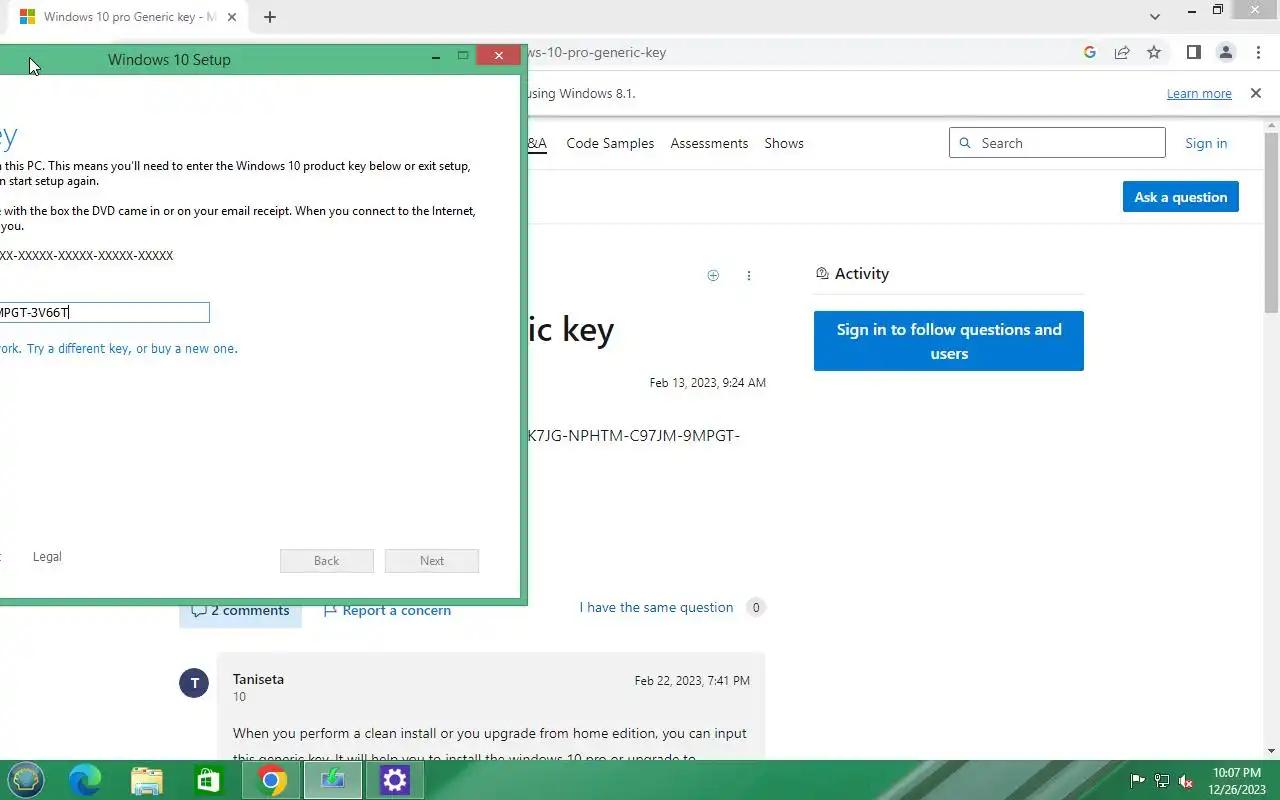This screenshot has height=800, width=1280.
Task: Click the Feb 13, 2023 timestamp
Action: click(x=707, y=383)
